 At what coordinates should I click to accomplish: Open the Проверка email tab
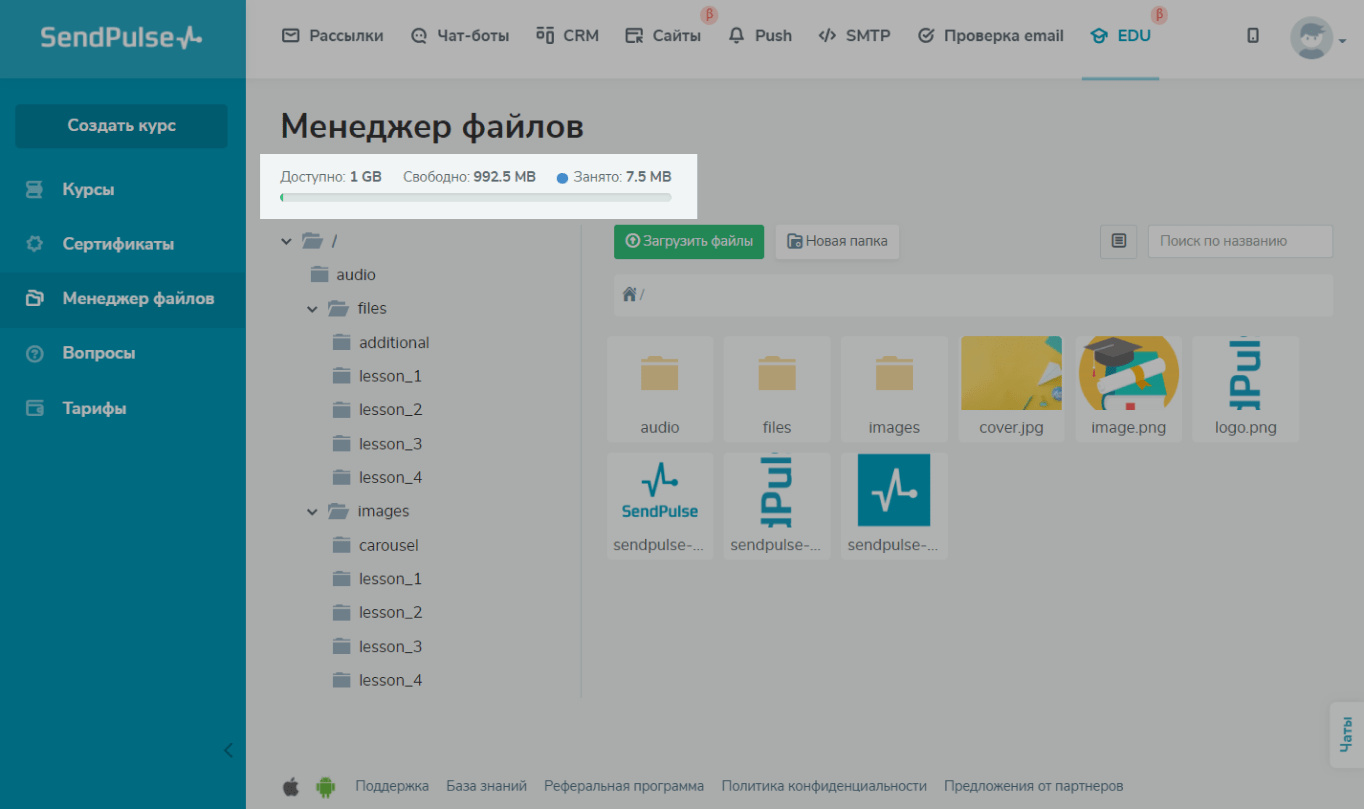coord(990,36)
